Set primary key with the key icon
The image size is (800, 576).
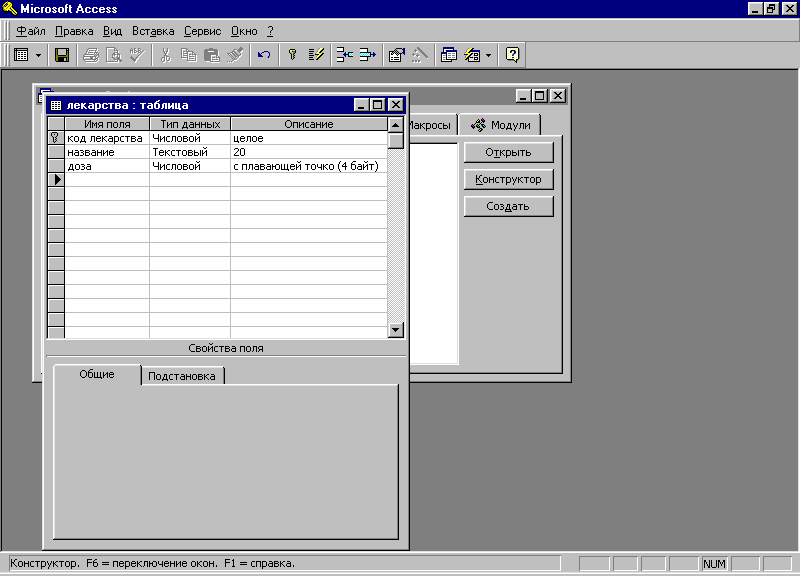[x=292, y=55]
